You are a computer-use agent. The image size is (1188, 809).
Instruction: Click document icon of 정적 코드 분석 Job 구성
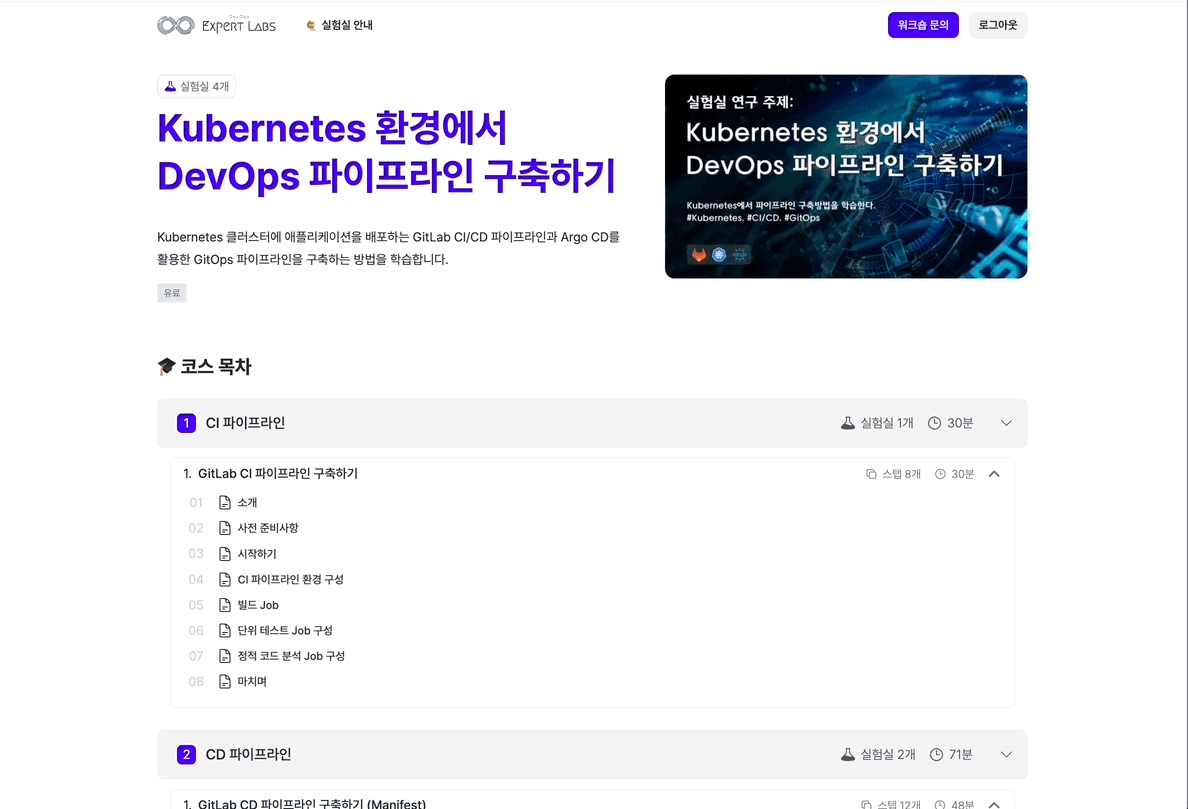224,656
